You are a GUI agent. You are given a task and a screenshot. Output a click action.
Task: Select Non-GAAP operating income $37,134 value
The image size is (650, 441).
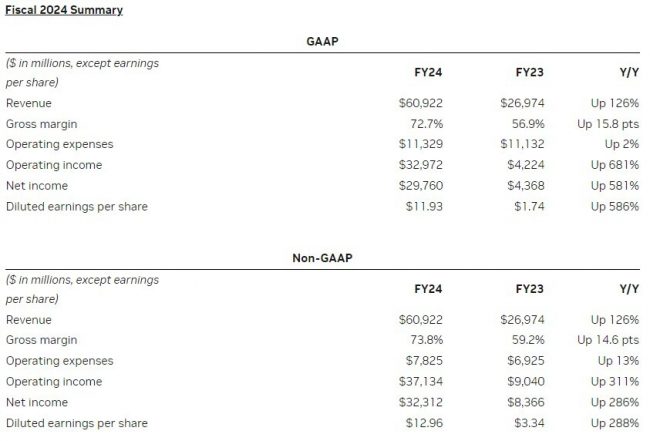click(x=421, y=381)
